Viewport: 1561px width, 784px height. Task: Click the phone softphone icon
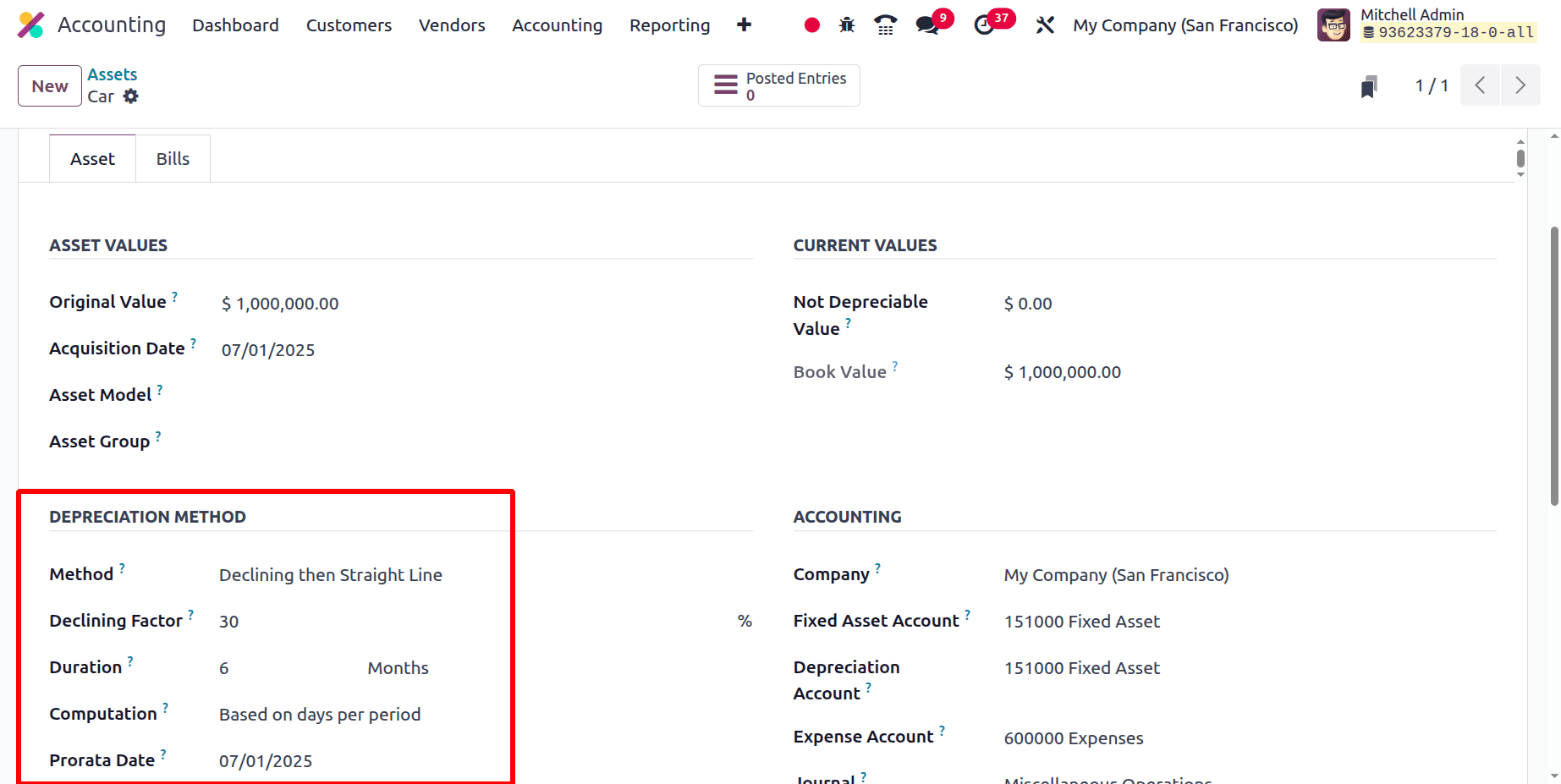pyautogui.click(x=885, y=25)
